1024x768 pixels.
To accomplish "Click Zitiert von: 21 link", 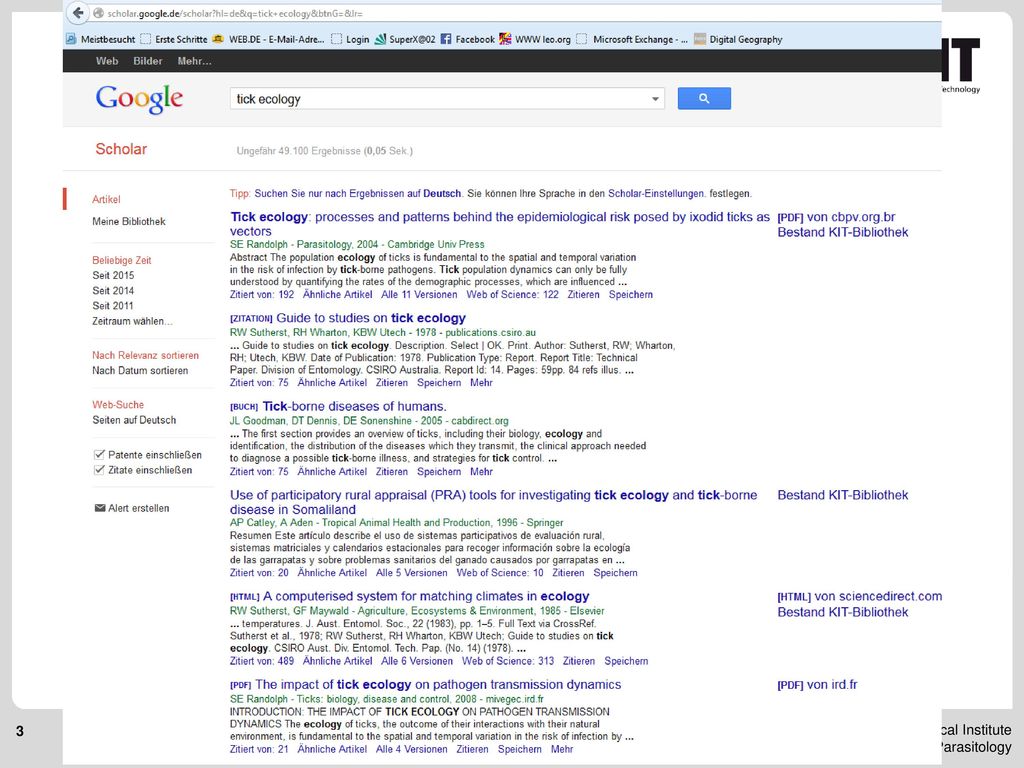I will tap(259, 749).
